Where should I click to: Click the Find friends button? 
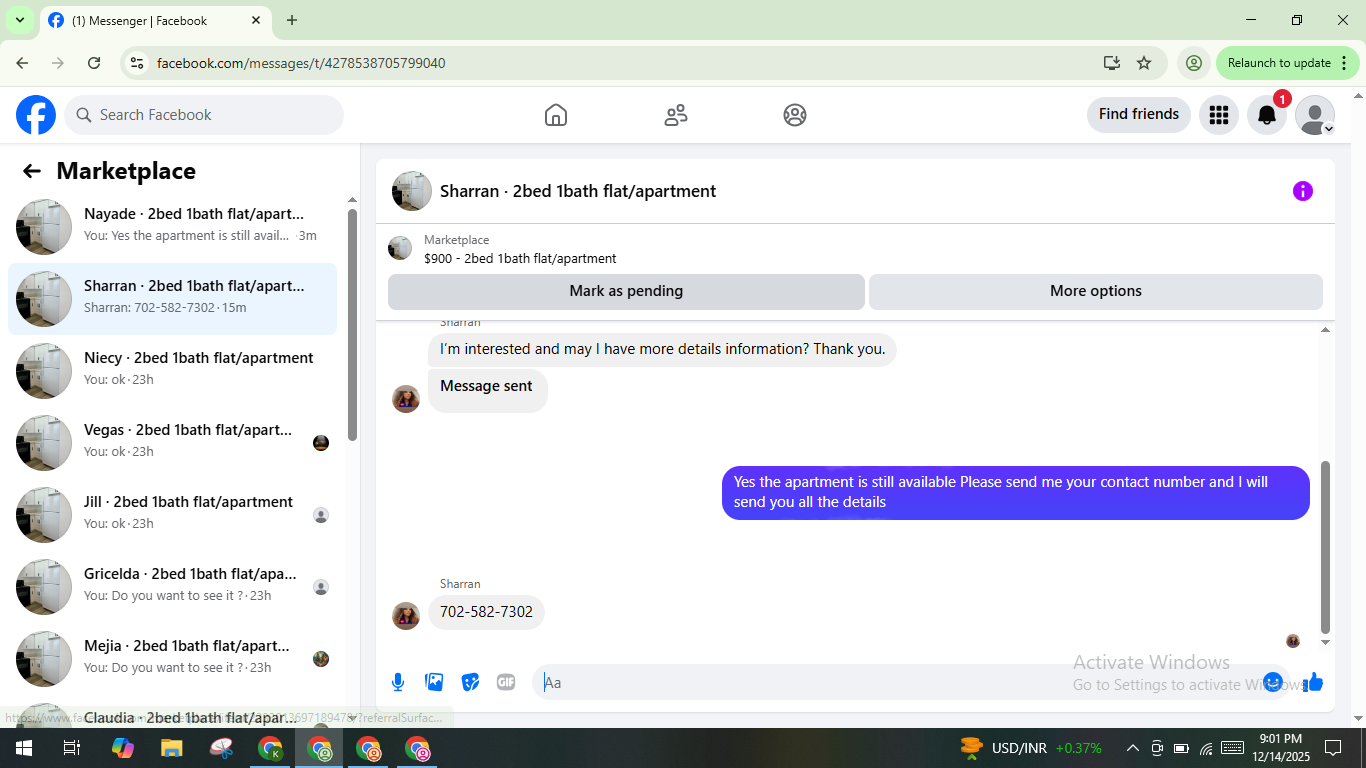(x=1139, y=114)
